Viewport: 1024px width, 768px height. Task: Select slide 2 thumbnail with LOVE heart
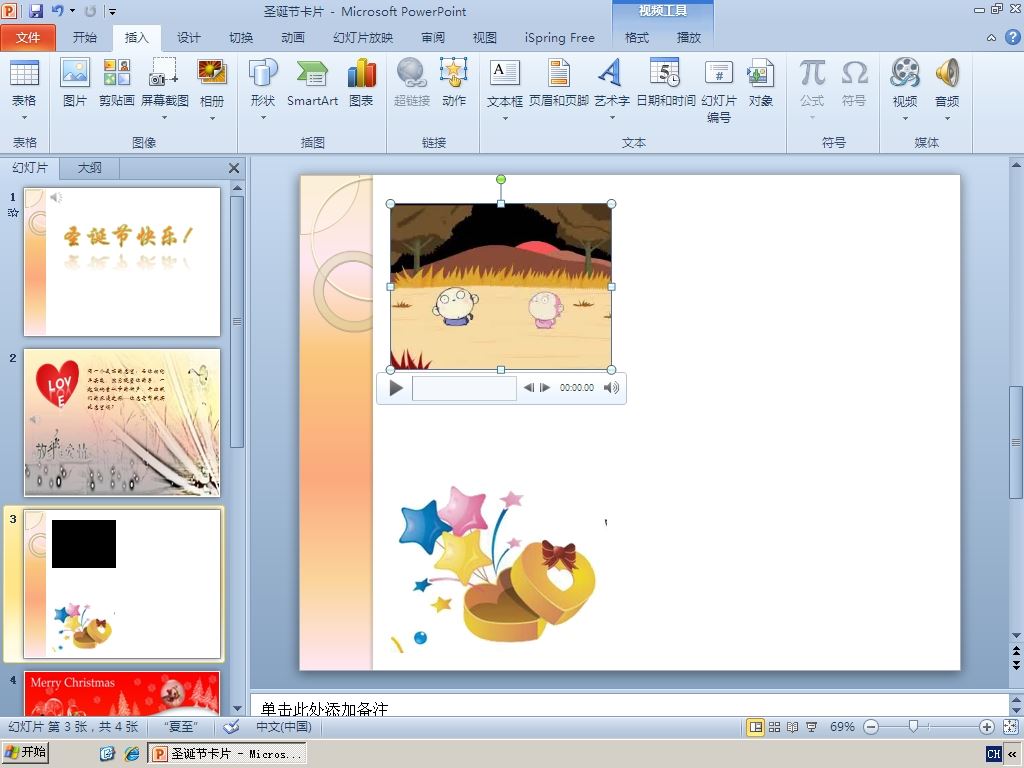click(122, 423)
